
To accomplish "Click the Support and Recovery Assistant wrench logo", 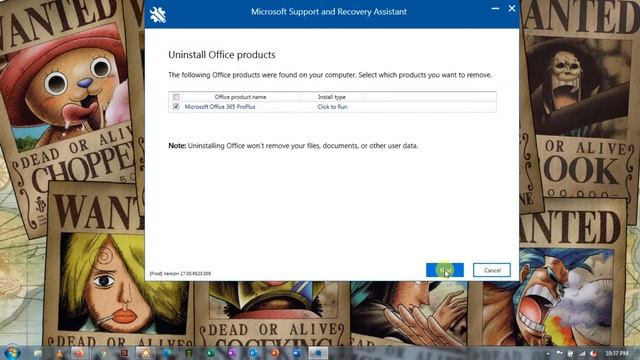I will click(x=158, y=14).
